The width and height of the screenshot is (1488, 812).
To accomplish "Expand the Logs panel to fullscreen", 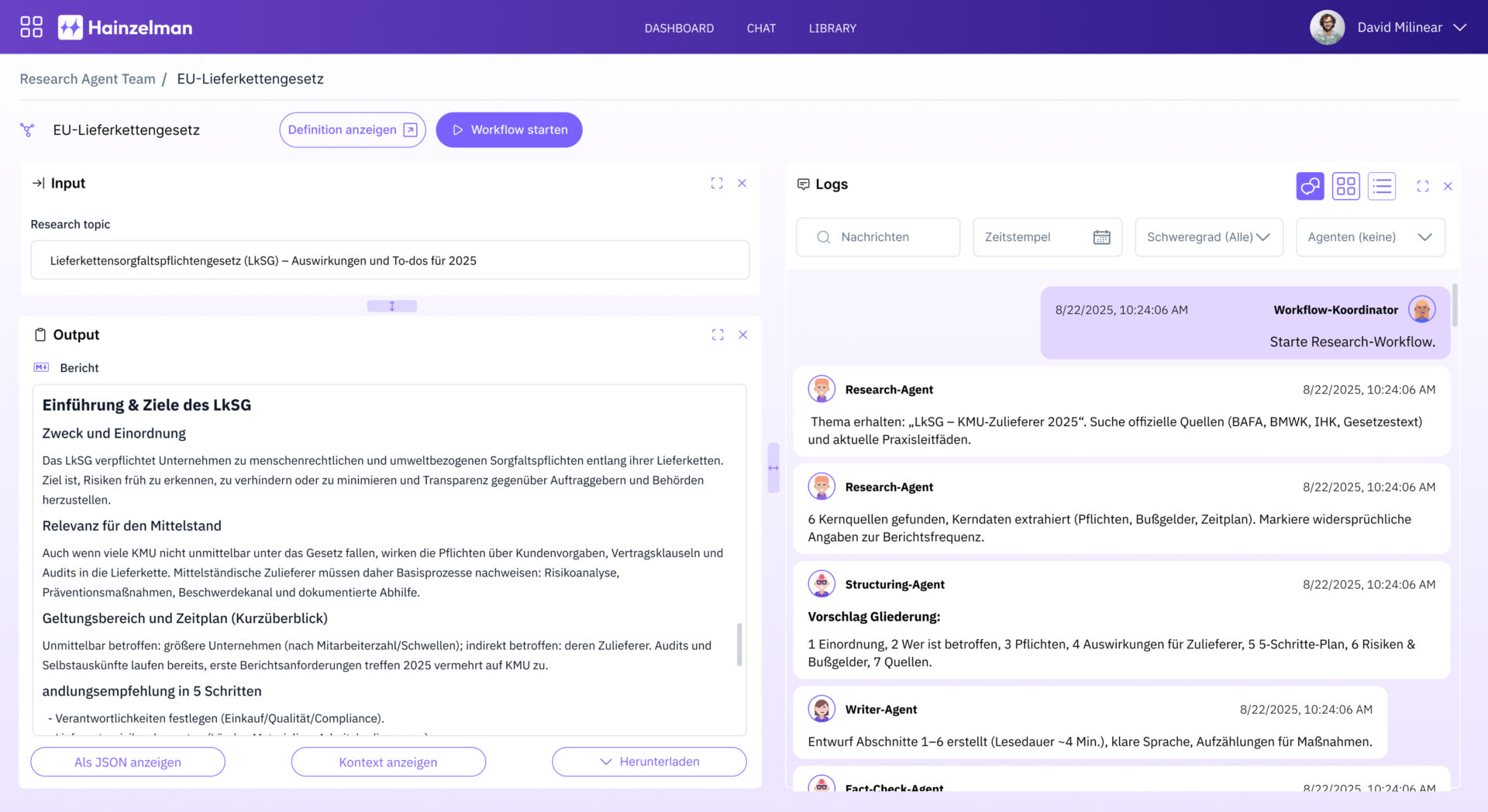I will [x=1422, y=187].
